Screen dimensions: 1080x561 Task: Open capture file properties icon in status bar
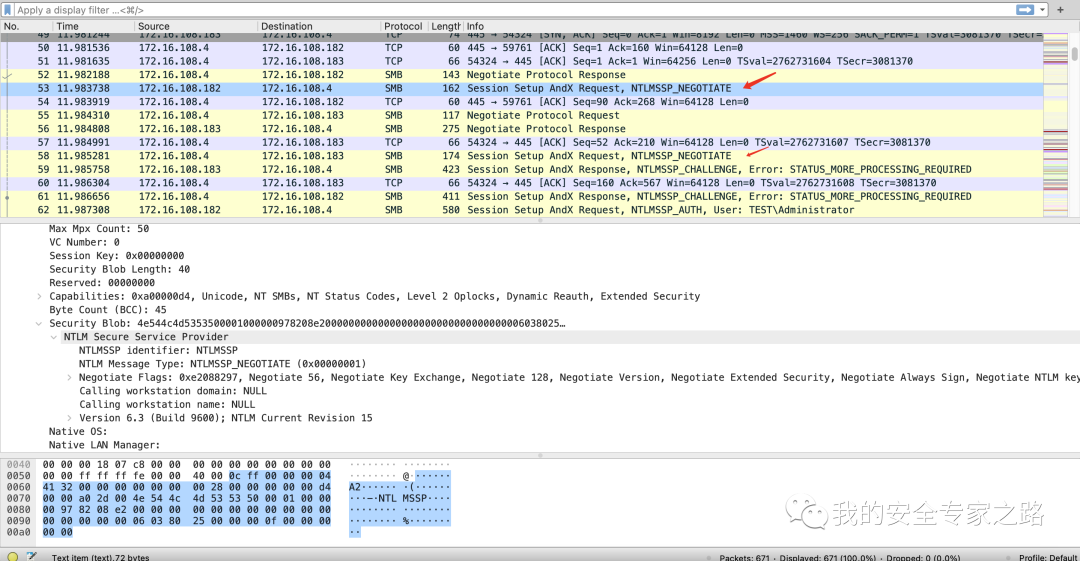(31, 556)
